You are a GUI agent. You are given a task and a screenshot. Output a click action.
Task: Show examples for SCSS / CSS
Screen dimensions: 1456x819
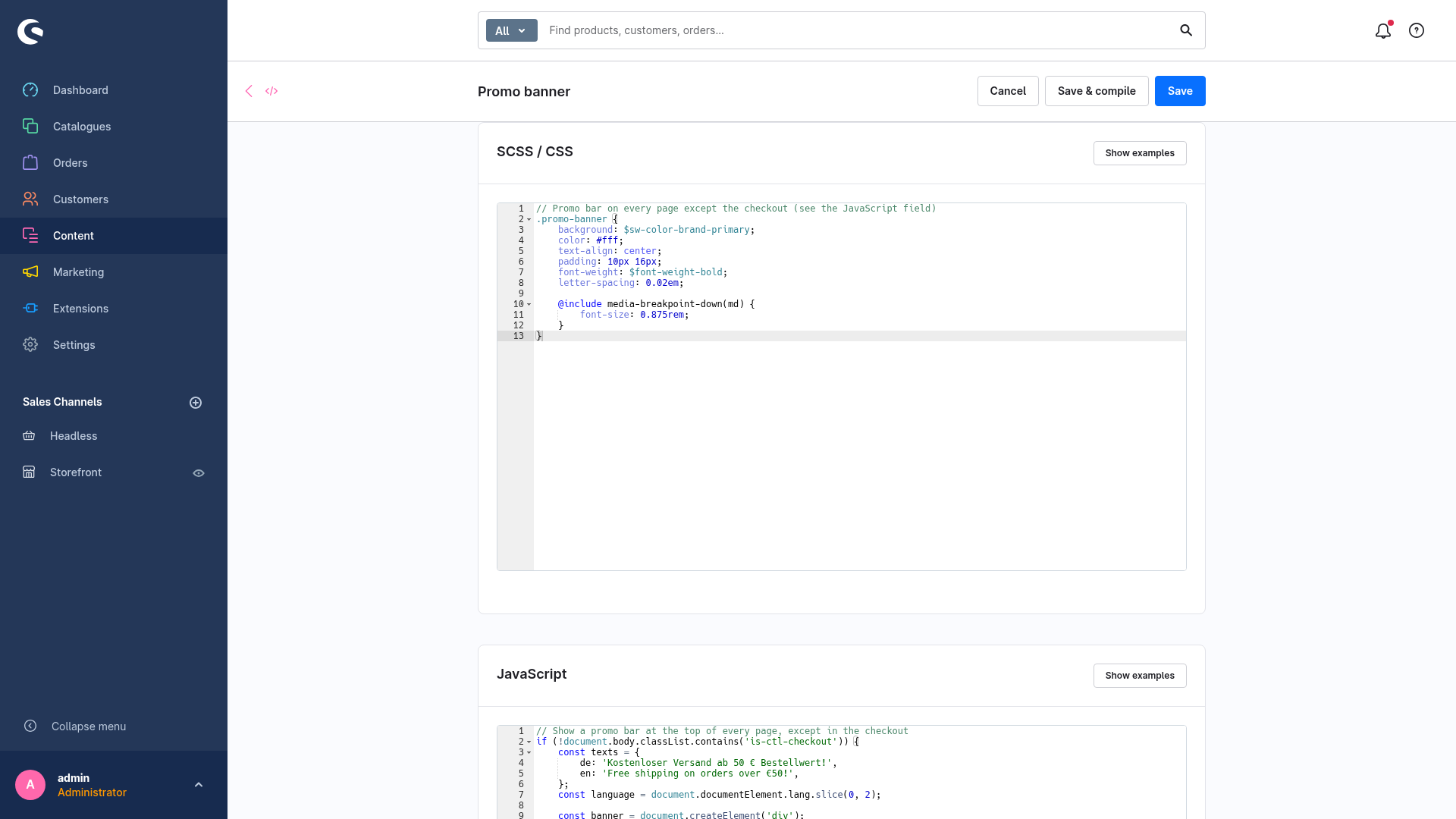1140,153
